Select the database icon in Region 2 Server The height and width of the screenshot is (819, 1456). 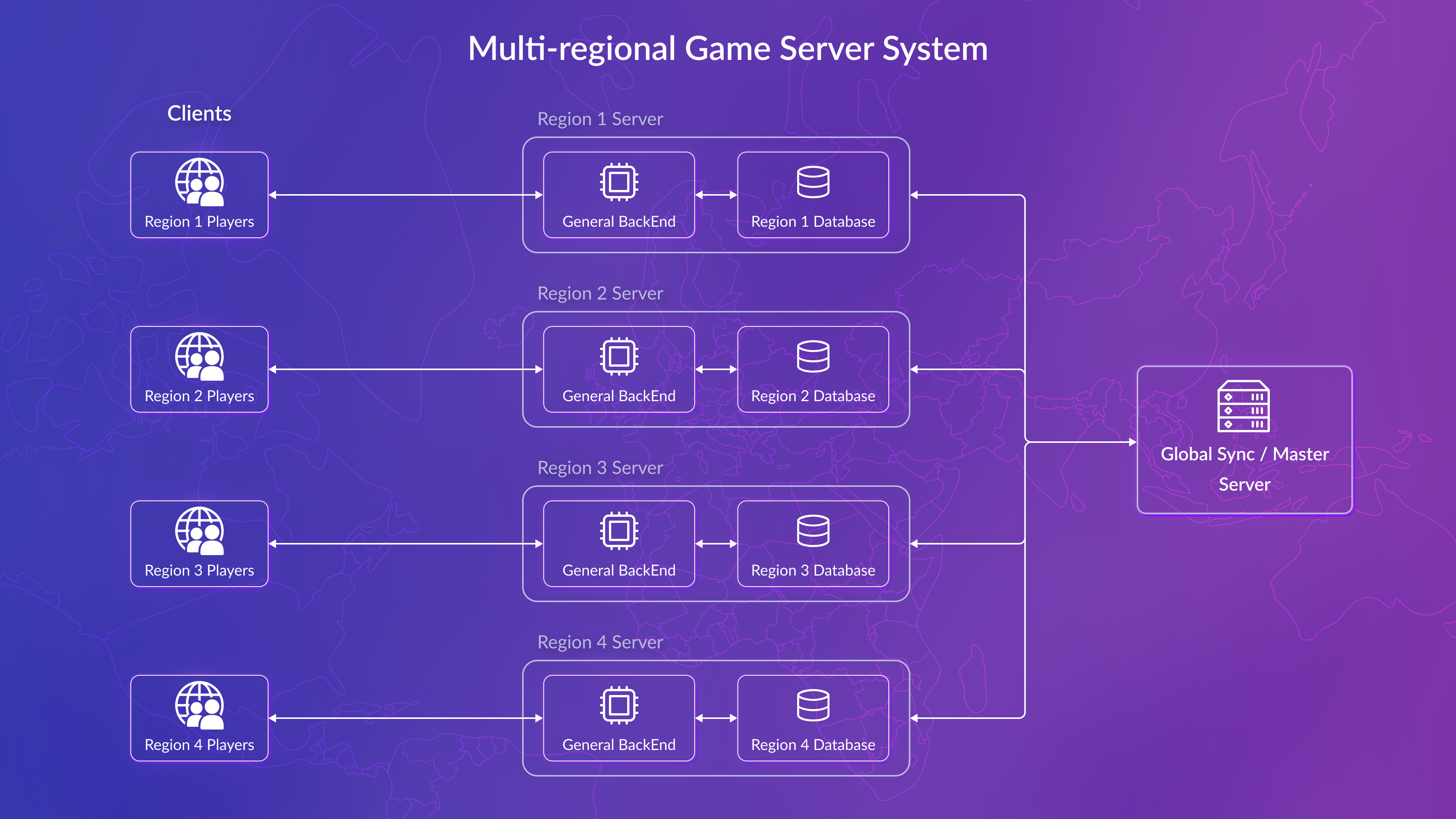coord(813,357)
